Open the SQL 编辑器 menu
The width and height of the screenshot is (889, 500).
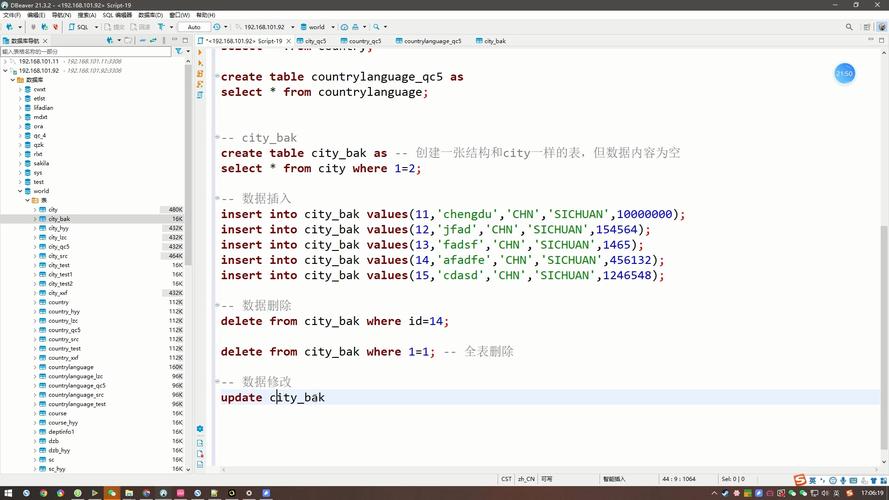117,15
